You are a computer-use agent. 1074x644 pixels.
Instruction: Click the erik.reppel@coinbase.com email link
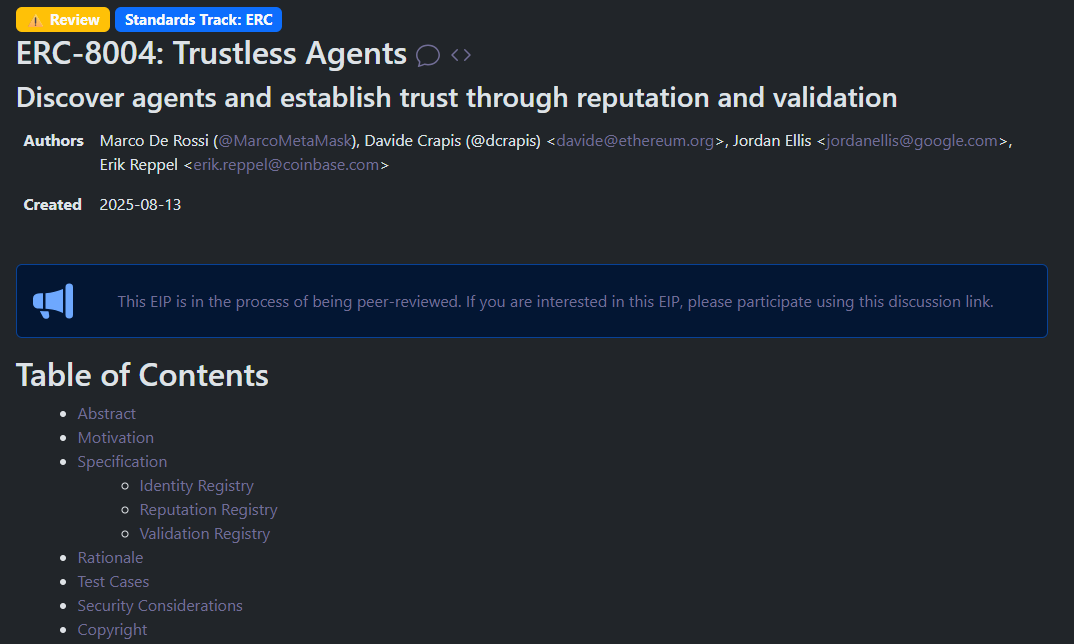click(287, 165)
